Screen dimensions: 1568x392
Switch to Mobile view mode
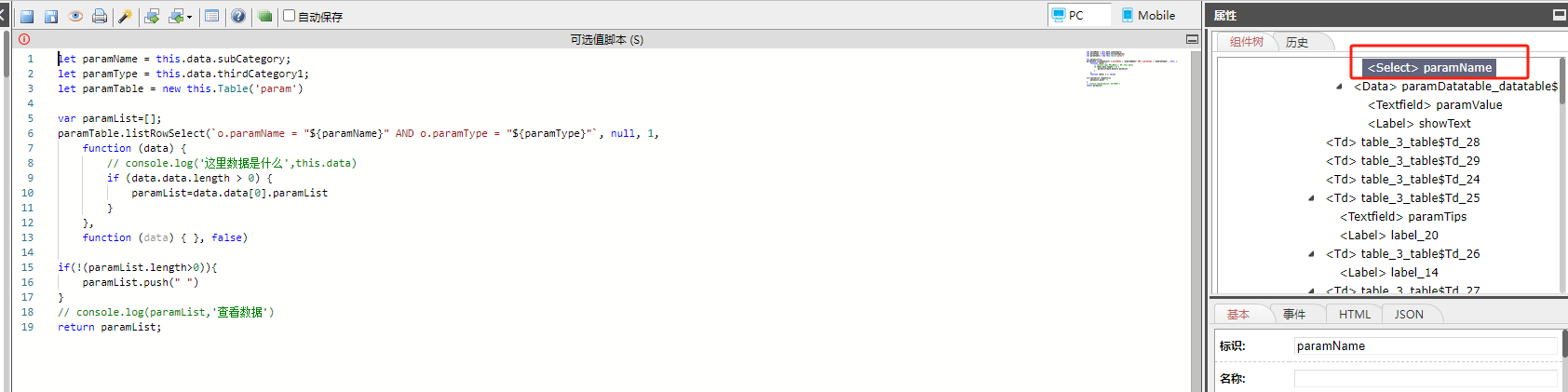click(1148, 15)
